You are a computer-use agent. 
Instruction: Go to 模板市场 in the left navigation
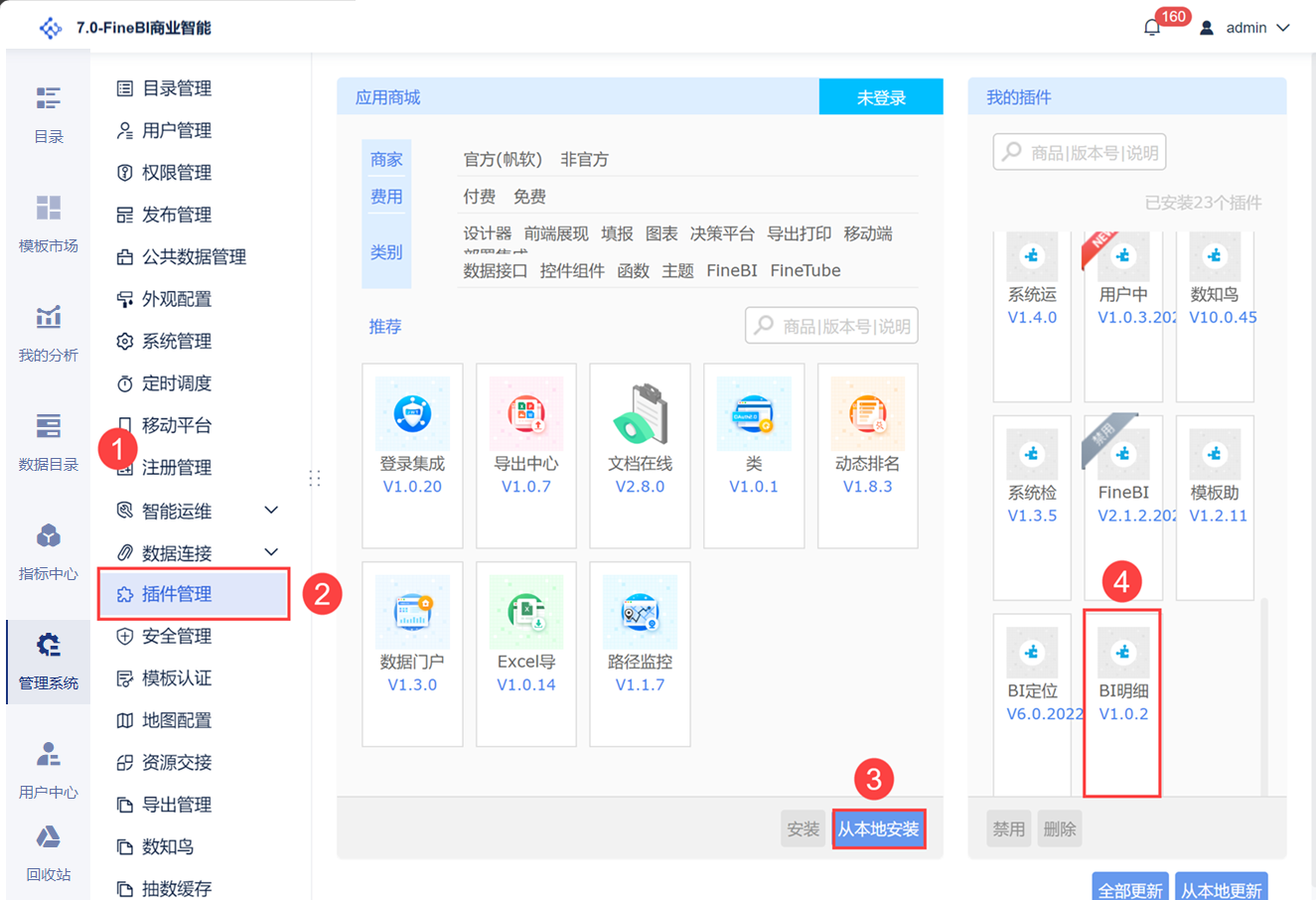tap(48, 225)
